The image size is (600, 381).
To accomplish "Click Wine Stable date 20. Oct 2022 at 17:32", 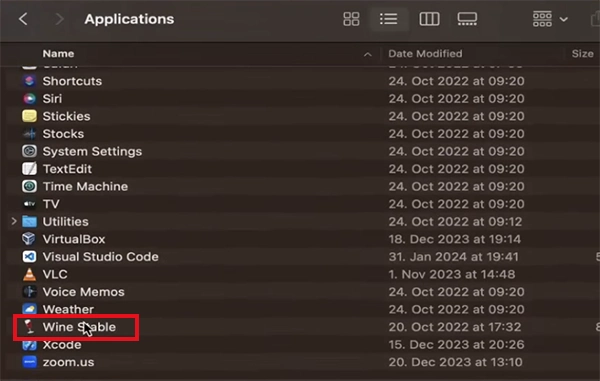I will point(455,327).
